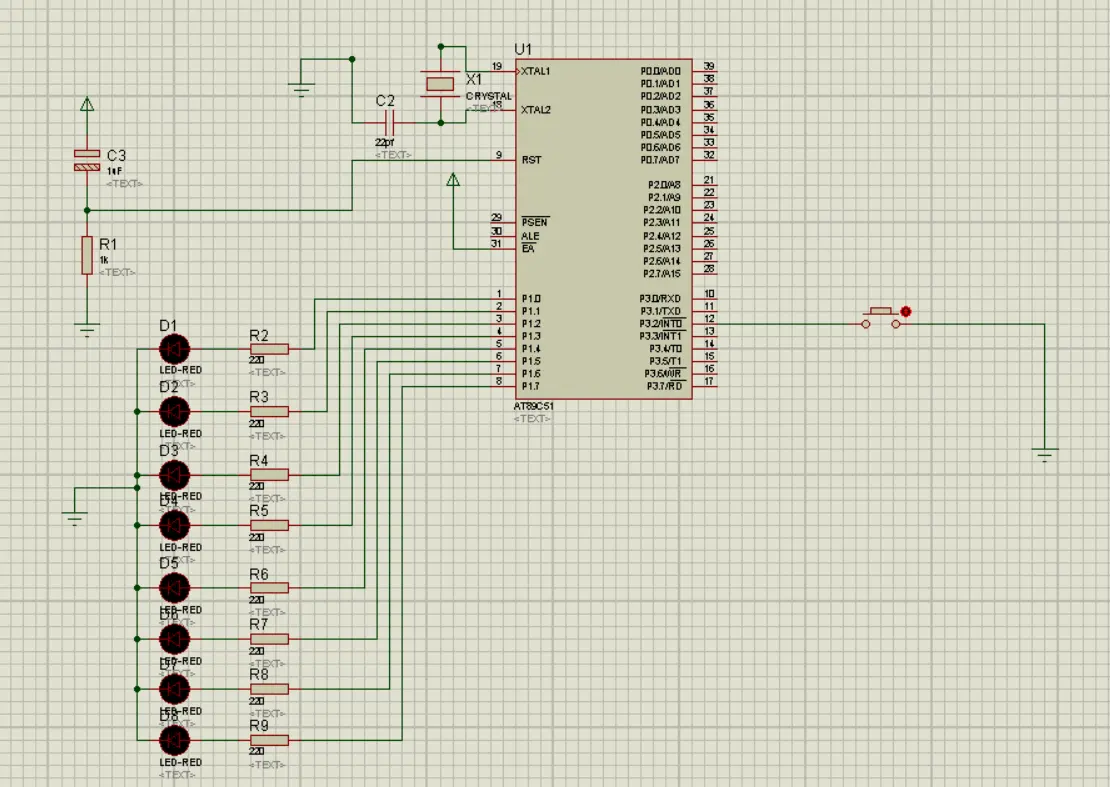Click resistor R5 symbol

(x=269, y=525)
